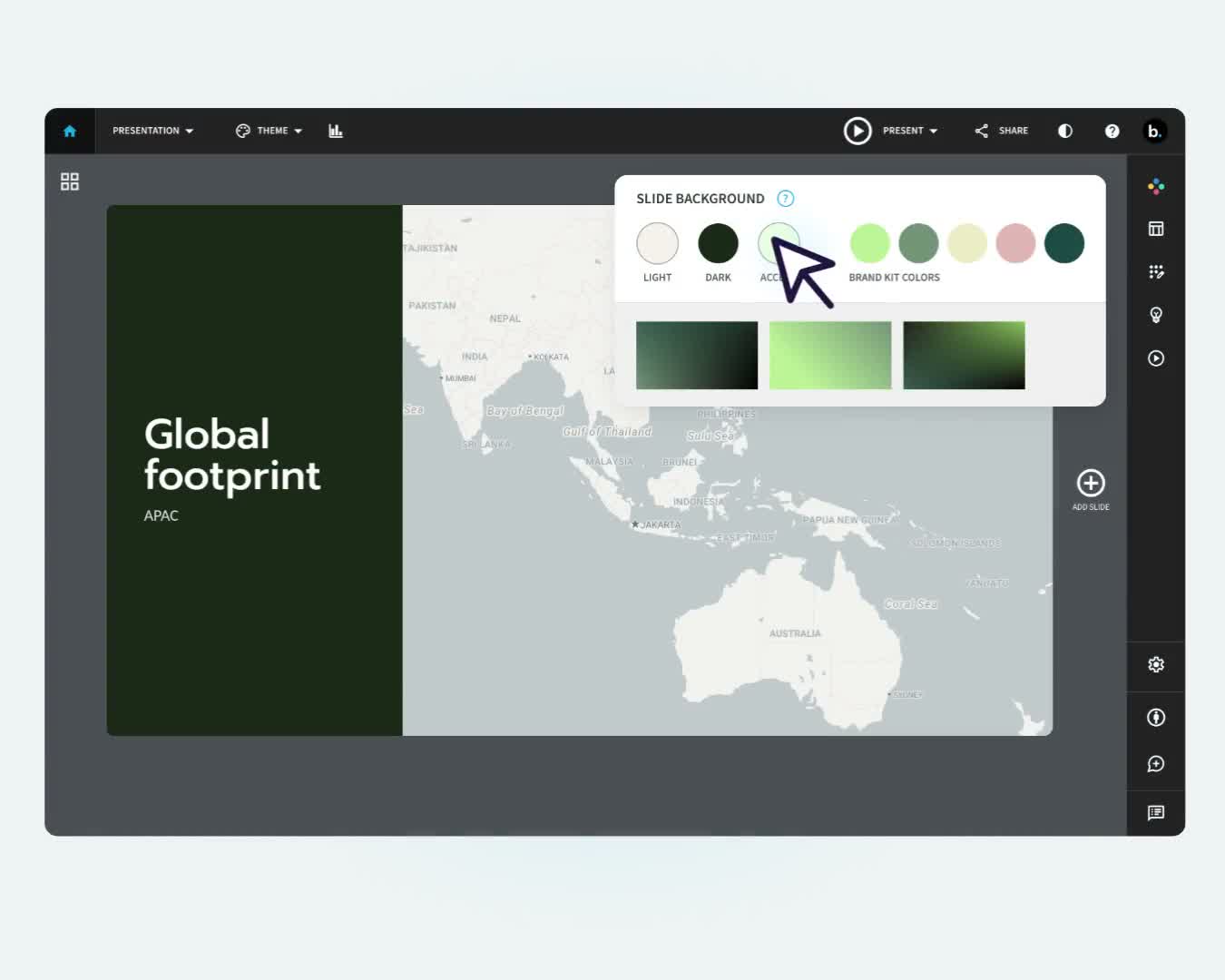Select the 'APAC' subtitle text
This screenshot has width=1225, height=980.
pos(162,515)
